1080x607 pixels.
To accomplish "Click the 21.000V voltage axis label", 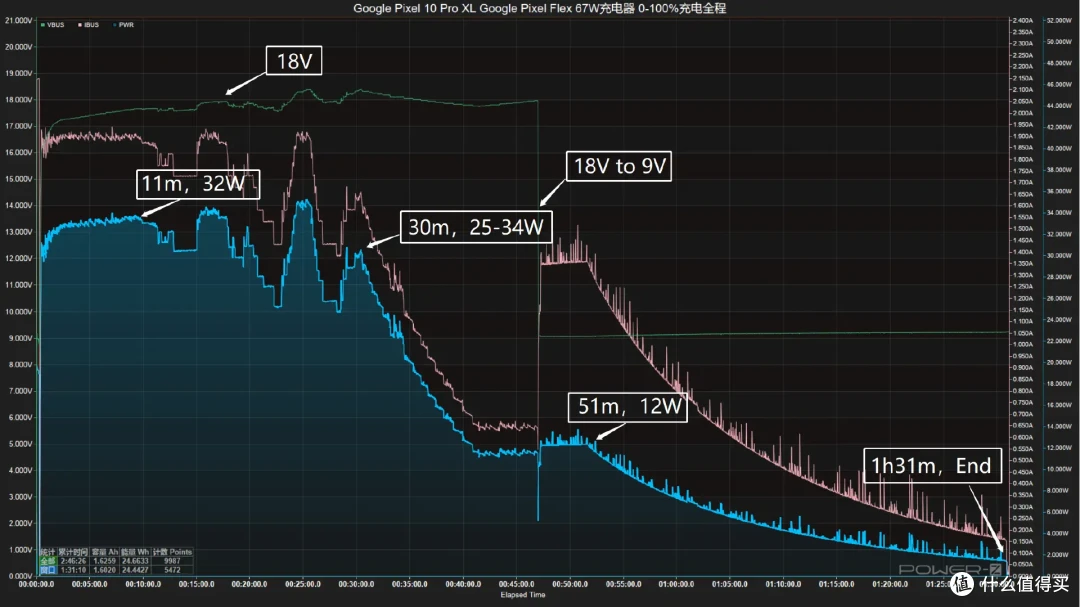I will [x=19, y=21].
